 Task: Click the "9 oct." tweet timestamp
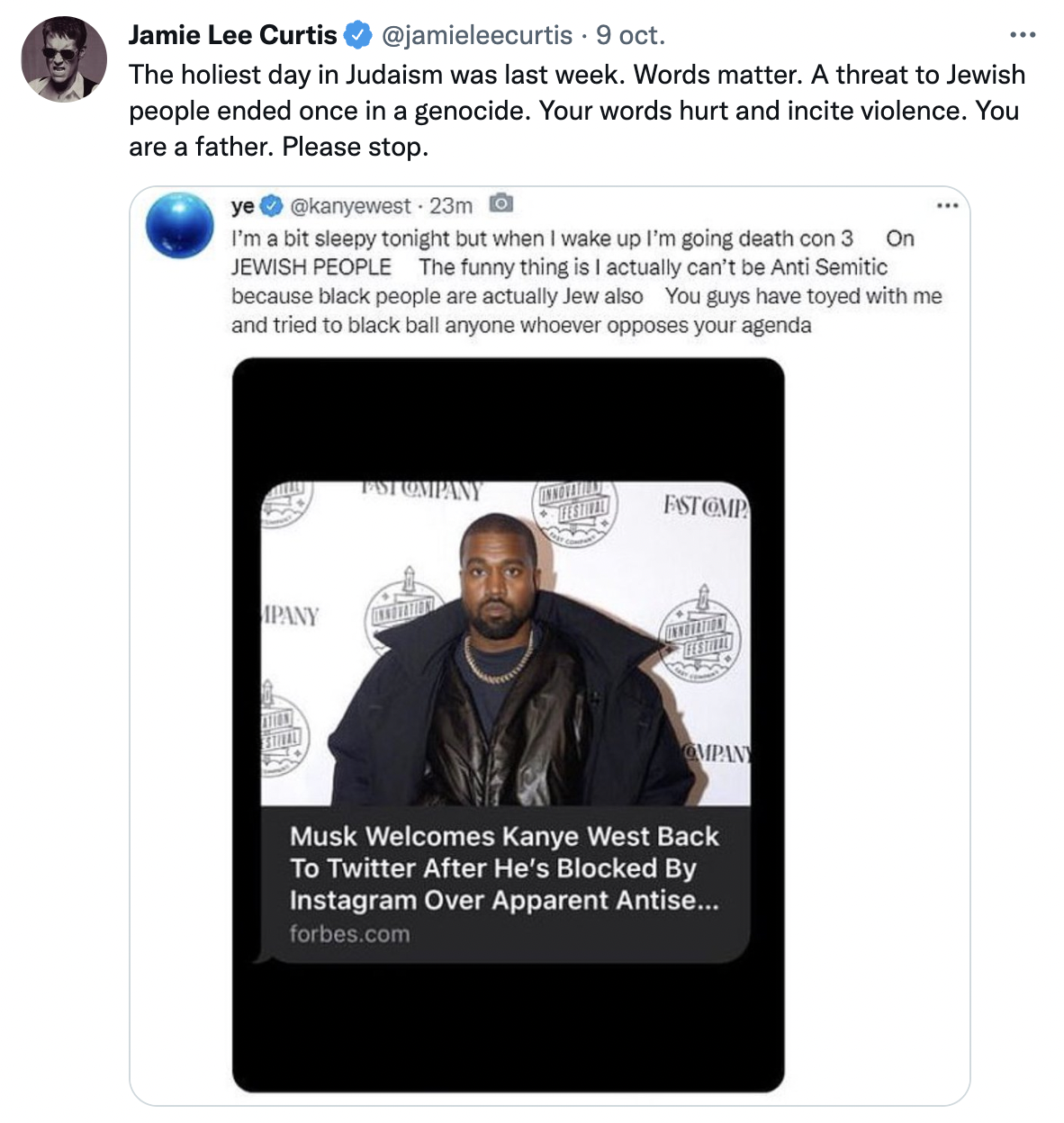(630, 35)
